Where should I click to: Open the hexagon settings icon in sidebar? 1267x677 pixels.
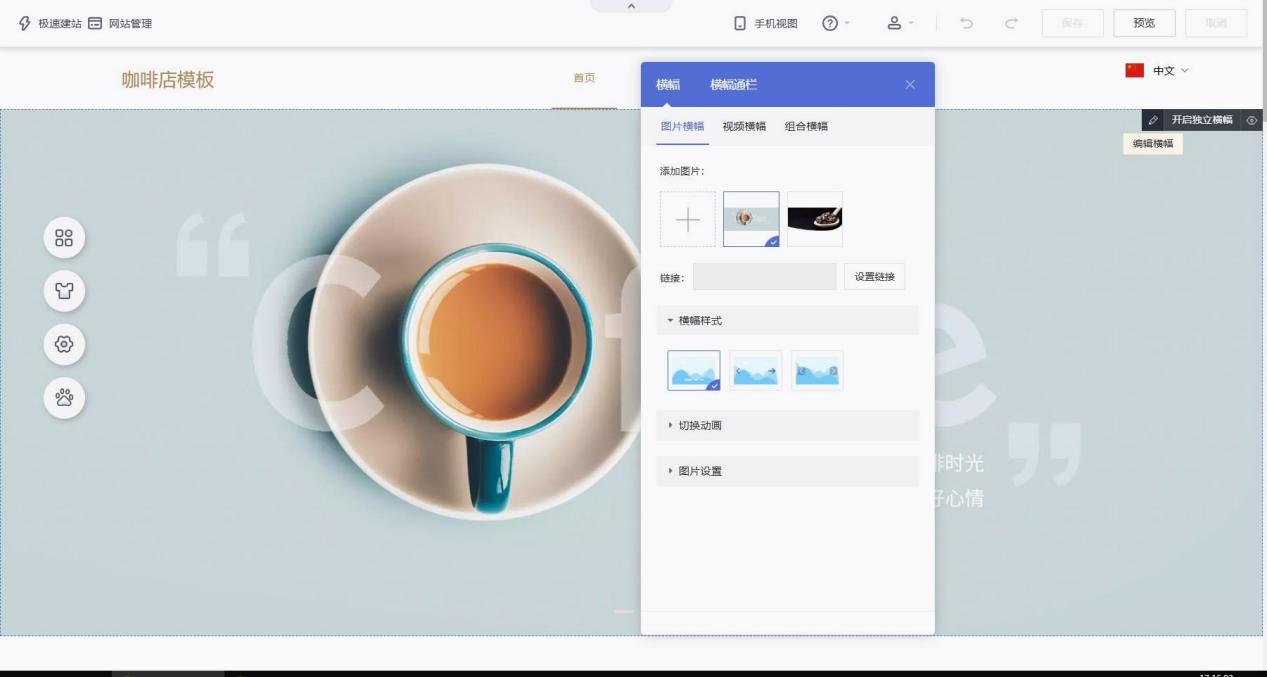64,344
